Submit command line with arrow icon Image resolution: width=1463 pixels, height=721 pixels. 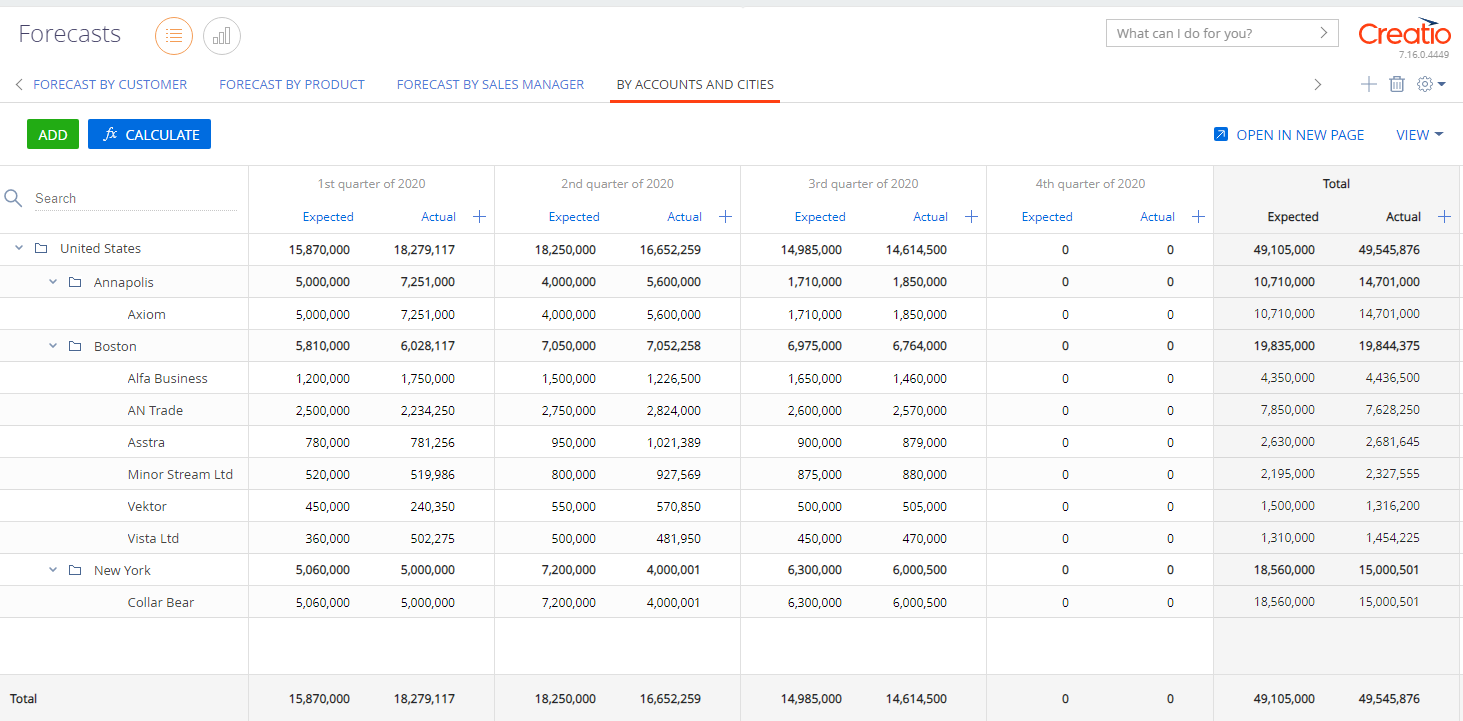(1325, 33)
